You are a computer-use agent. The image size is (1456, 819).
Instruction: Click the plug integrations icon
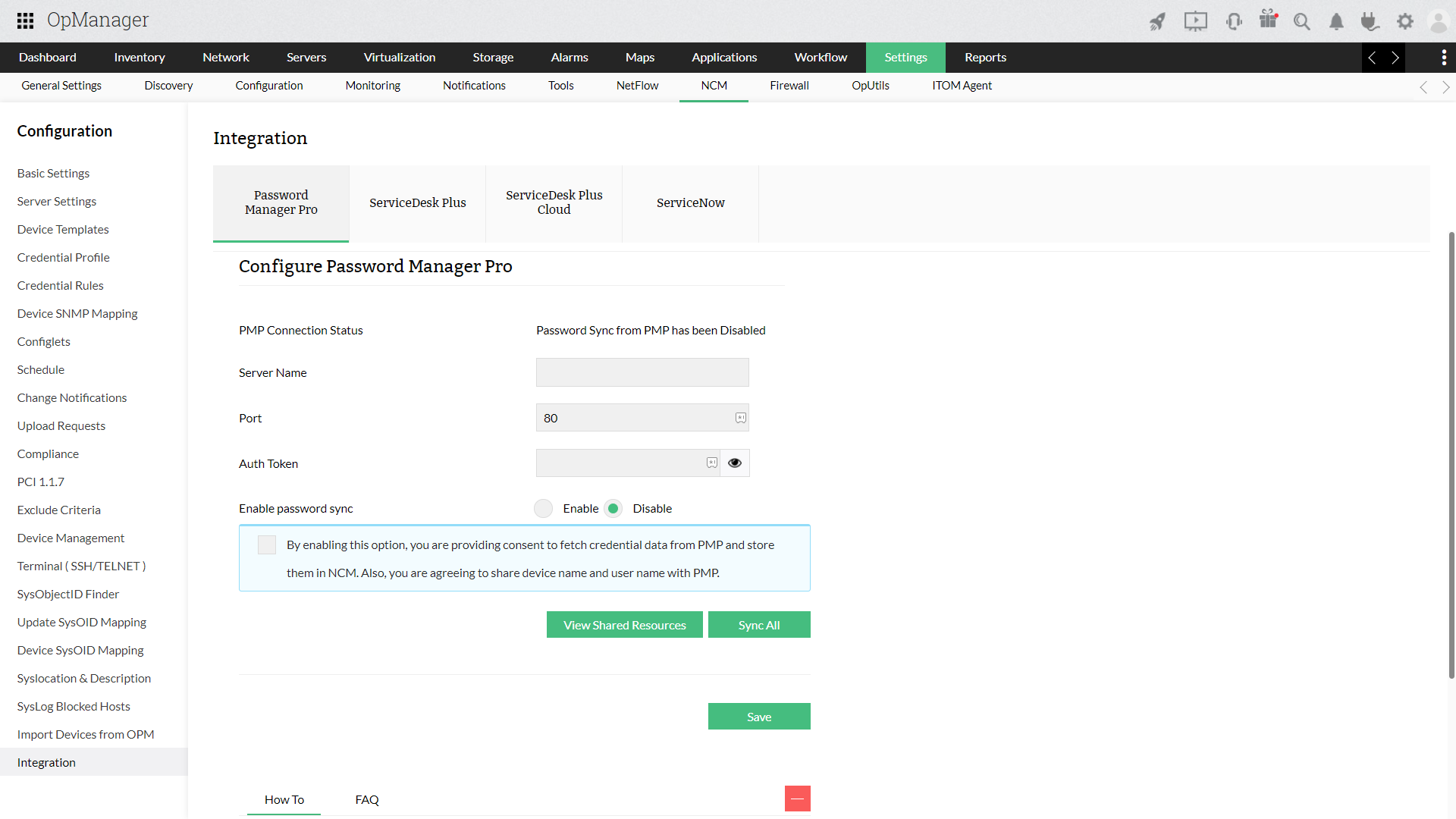click(1370, 21)
